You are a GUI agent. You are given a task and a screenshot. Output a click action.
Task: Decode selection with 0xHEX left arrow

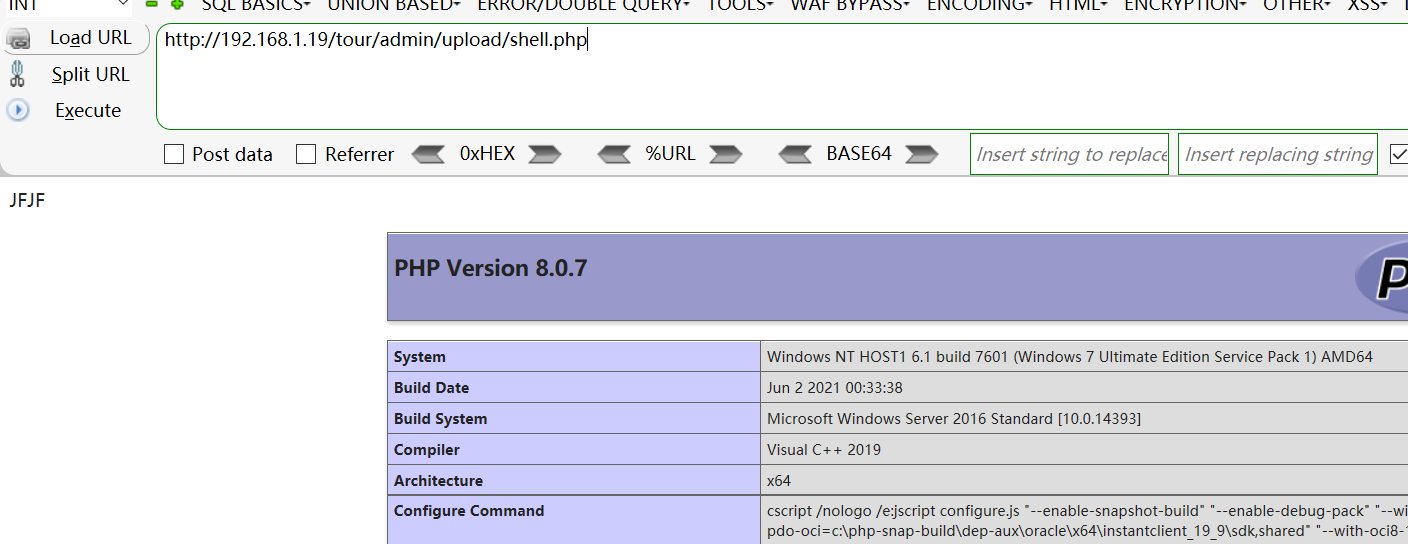click(x=428, y=154)
